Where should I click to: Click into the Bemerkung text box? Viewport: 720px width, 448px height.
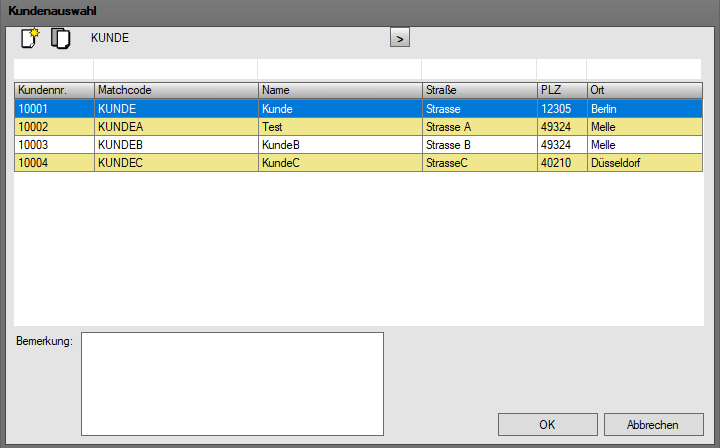point(232,384)
